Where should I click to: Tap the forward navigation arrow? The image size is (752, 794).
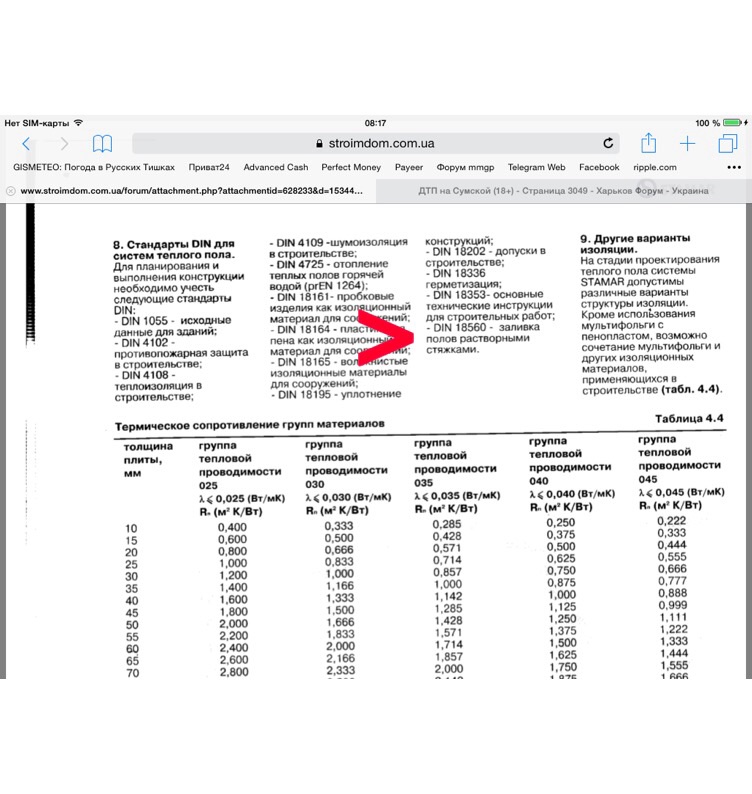pos(64,144)
